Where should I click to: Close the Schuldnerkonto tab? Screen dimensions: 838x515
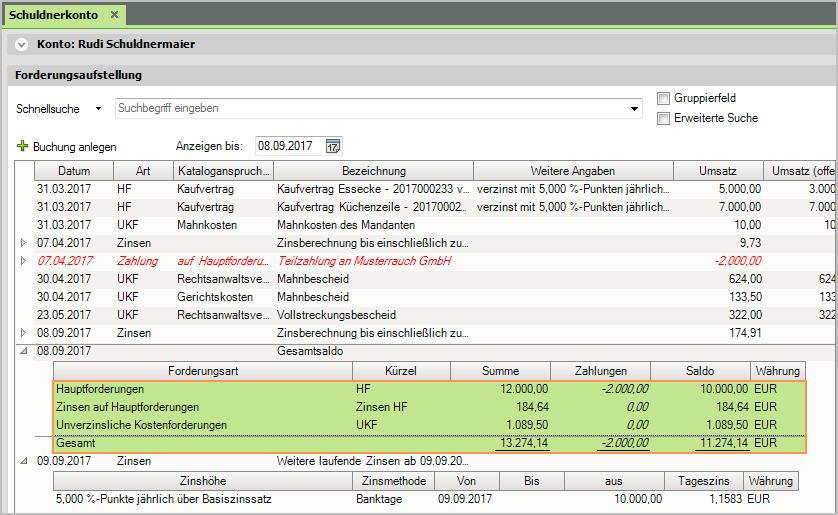[x=114, y=15]
